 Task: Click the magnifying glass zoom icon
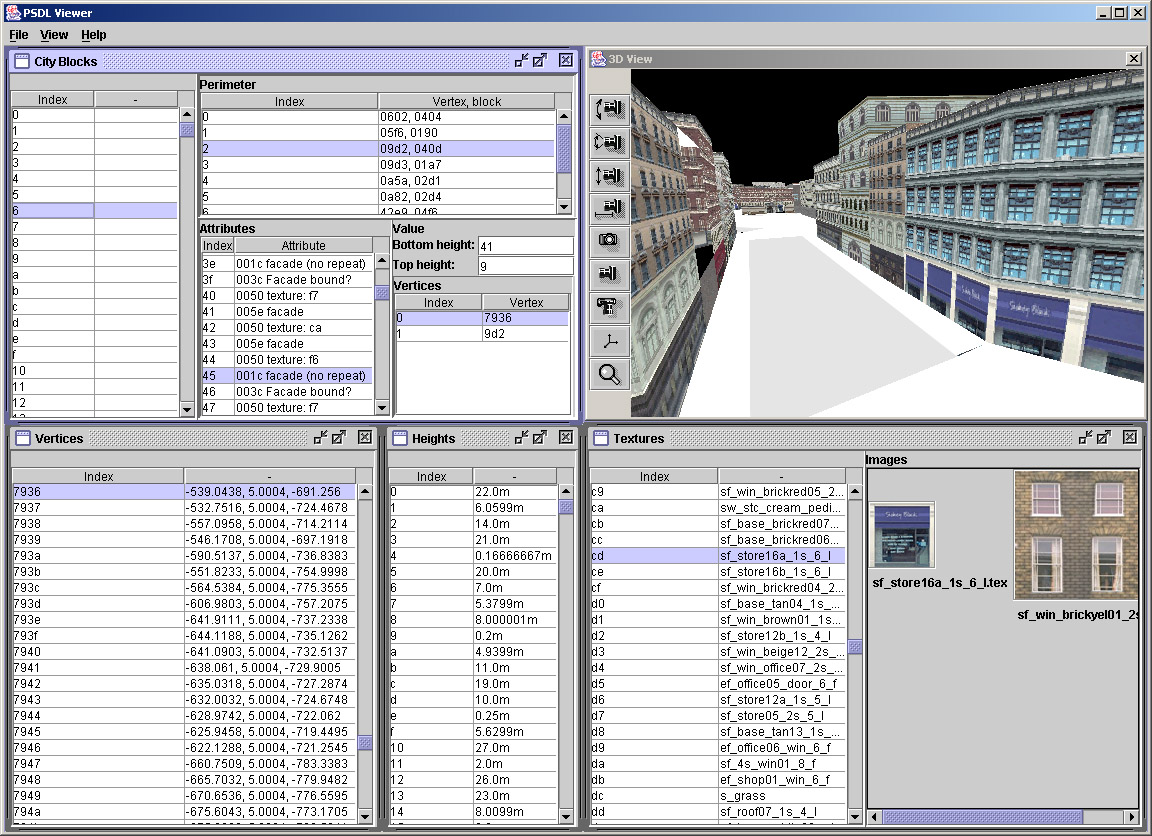[609, 374]
